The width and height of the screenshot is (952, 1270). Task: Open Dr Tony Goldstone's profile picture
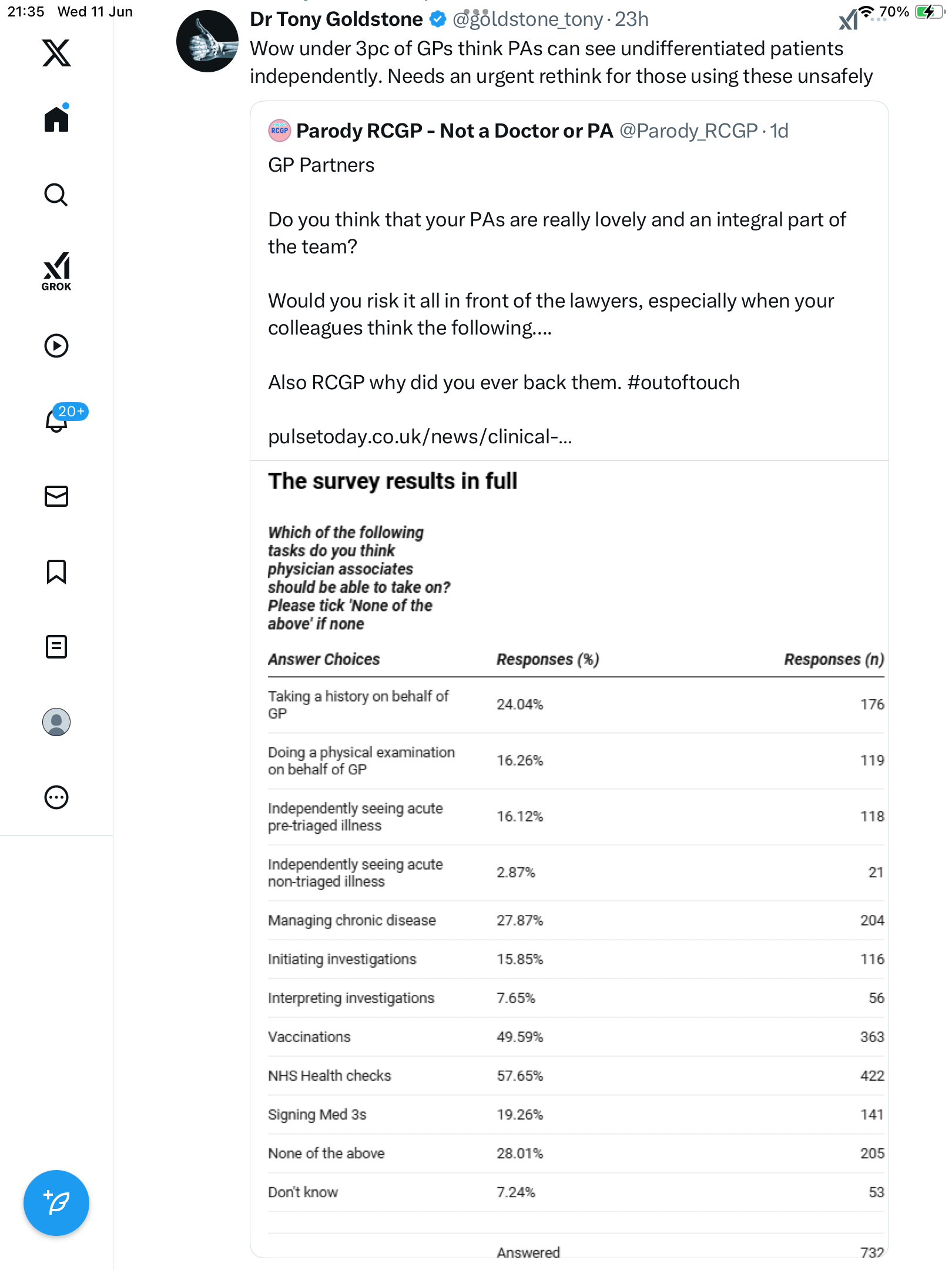click(207, 41)
